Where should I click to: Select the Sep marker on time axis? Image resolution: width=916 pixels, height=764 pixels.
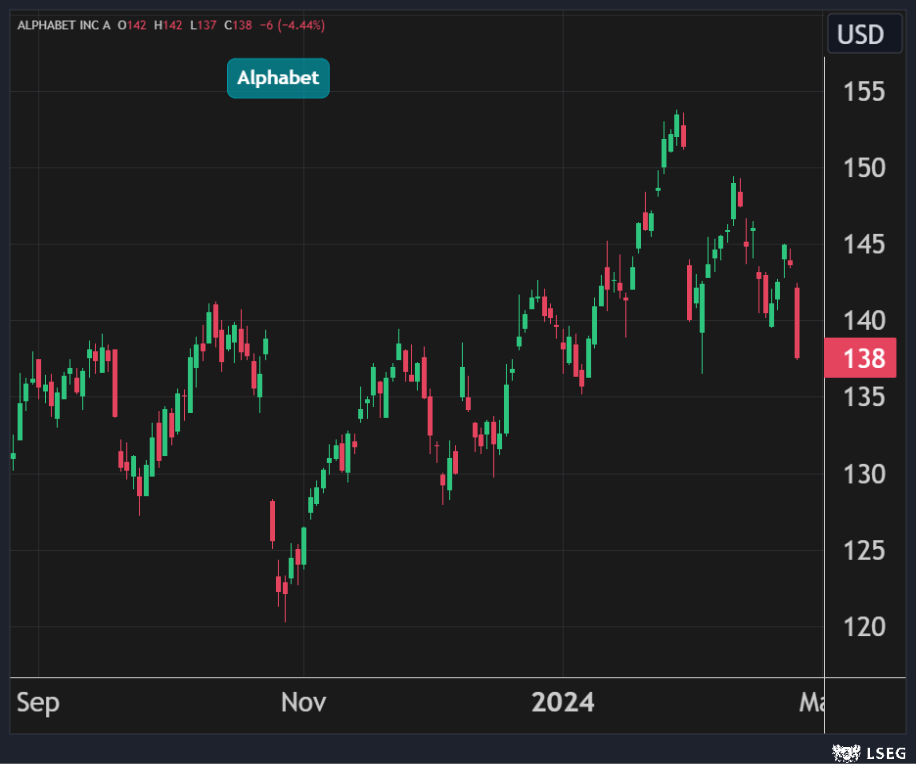[x=38, y=702]
